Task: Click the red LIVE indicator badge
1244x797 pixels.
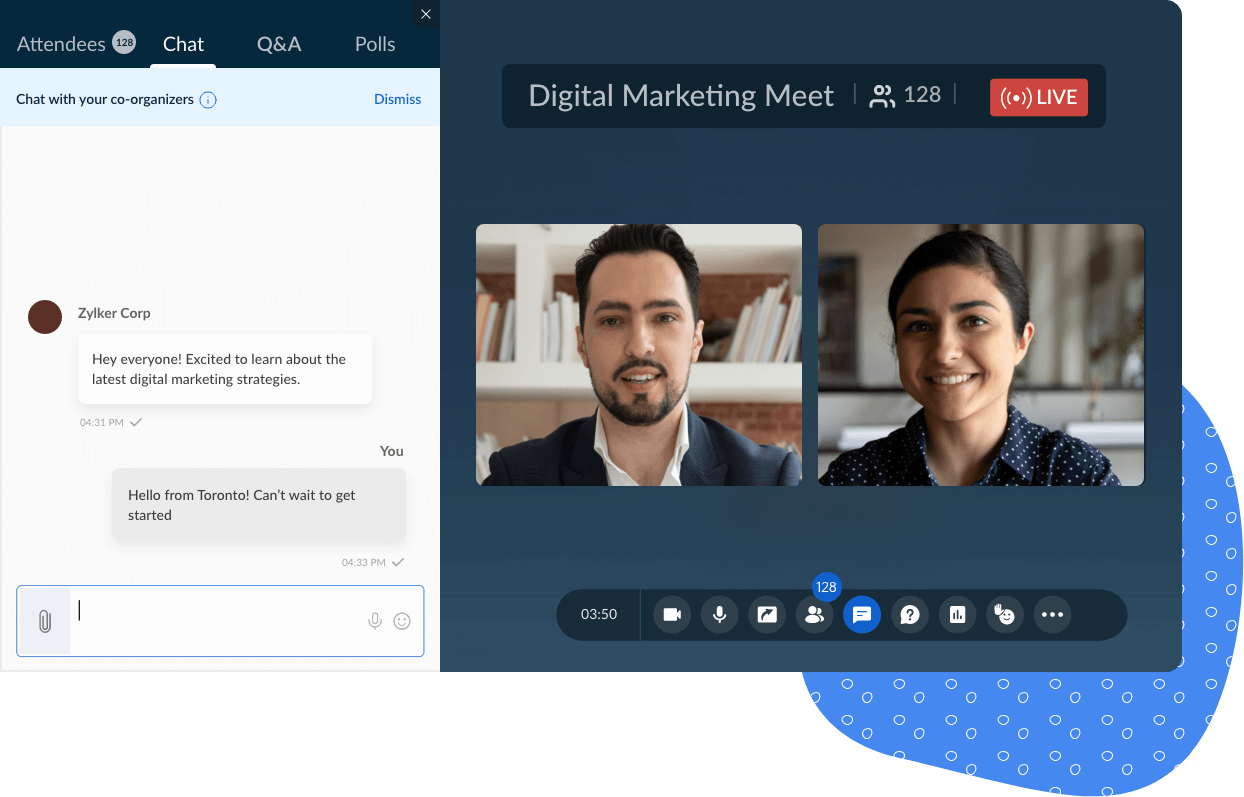Action: (x=1038, y=97)
